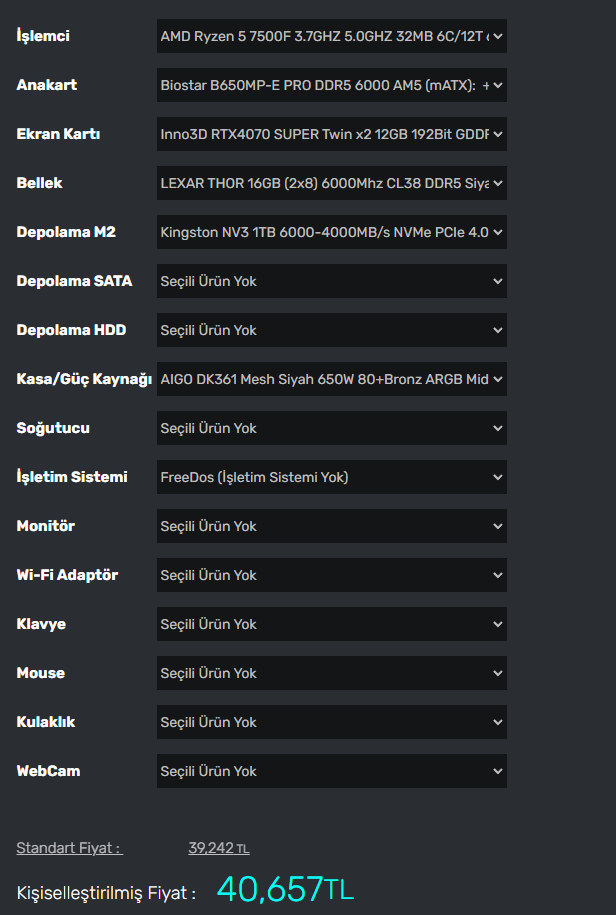Click the 40,657 TL customized price
Viewport: 616px width, 915px height.
(285, 889)
